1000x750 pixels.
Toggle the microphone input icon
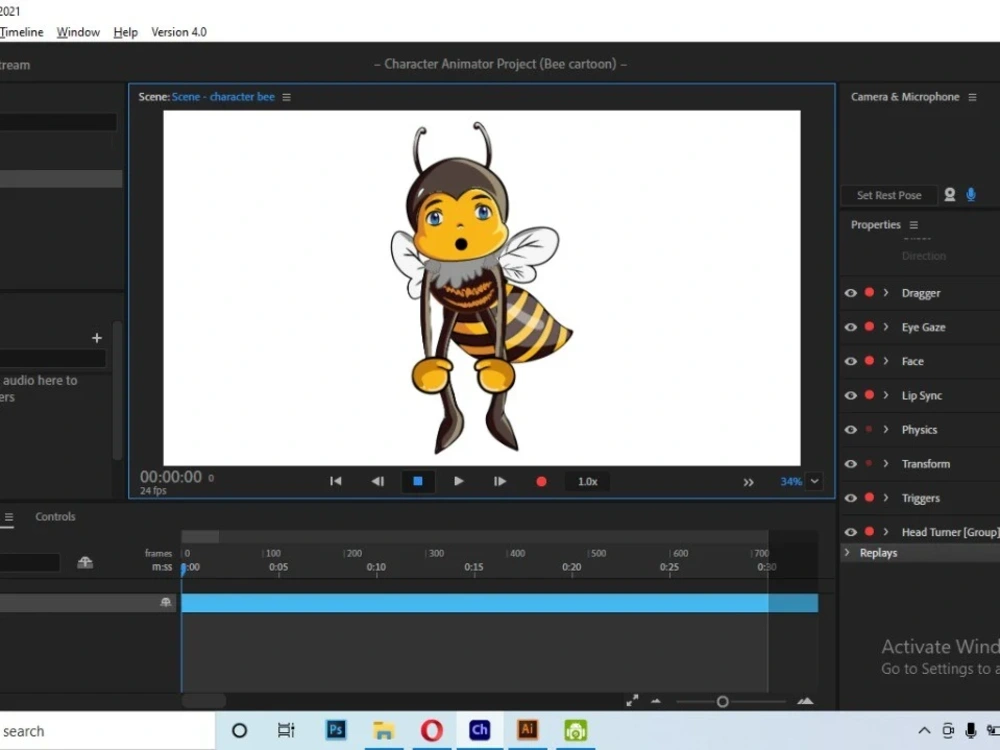[x=971, y=195]
